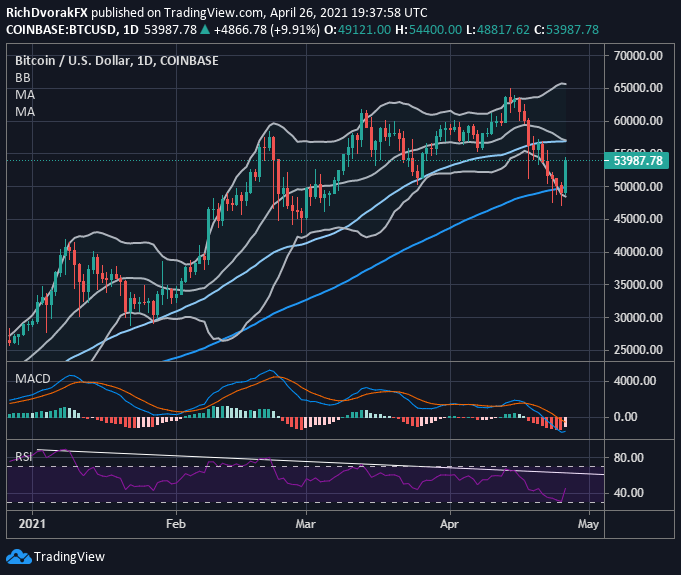The image size is (681, 575).
Task: Click the RSI 40.00 axis label
Action: (x=628, y=493)
